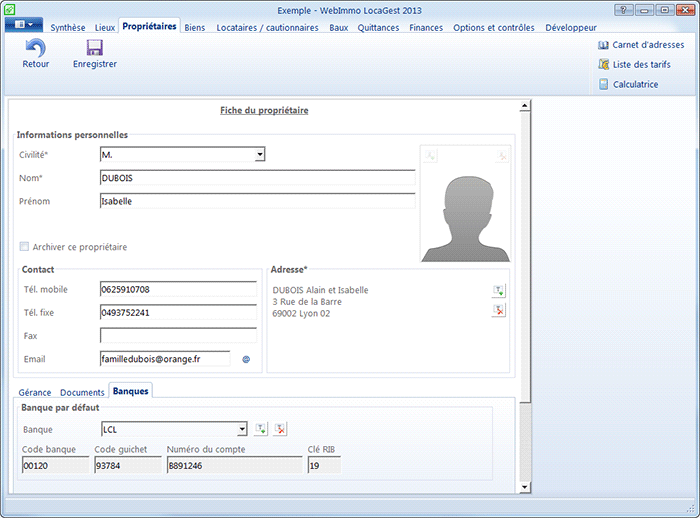Select the Documents tab

(82, 392)
